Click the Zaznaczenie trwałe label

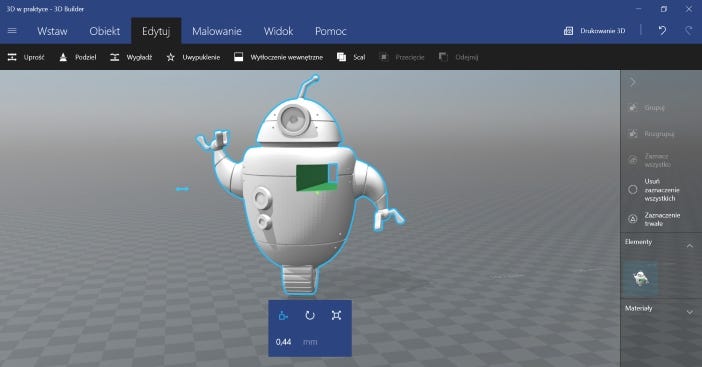coord(662,219)
